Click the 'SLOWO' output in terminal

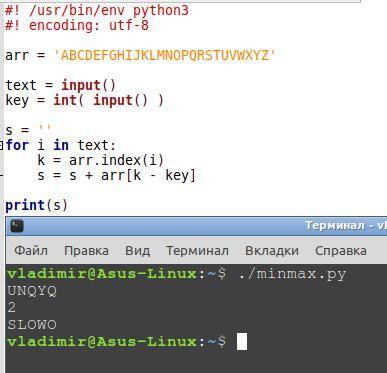pyautogui.click(x=32, y=324)
